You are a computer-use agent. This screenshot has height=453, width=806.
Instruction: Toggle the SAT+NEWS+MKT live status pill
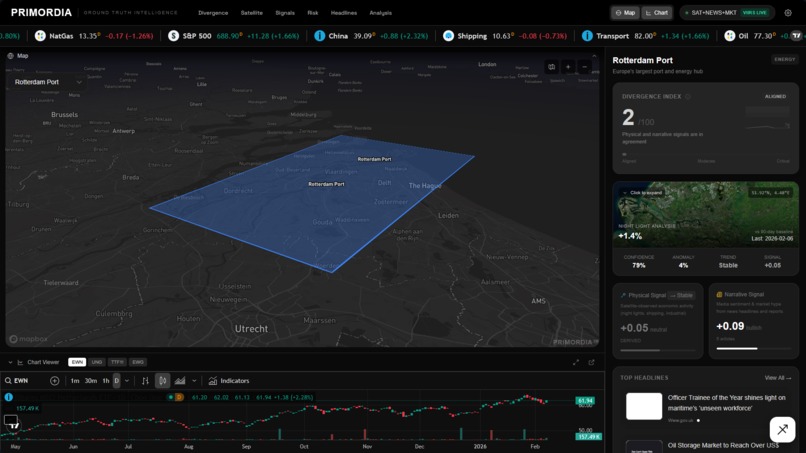[727, 13]
